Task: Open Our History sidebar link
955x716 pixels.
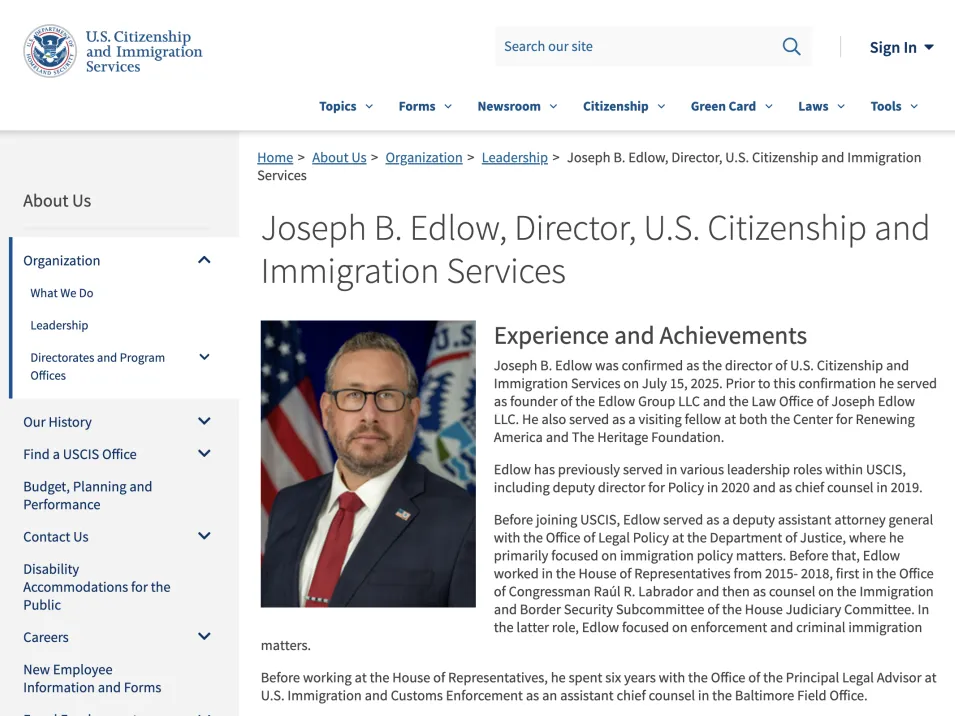Action: coord(57,422)
